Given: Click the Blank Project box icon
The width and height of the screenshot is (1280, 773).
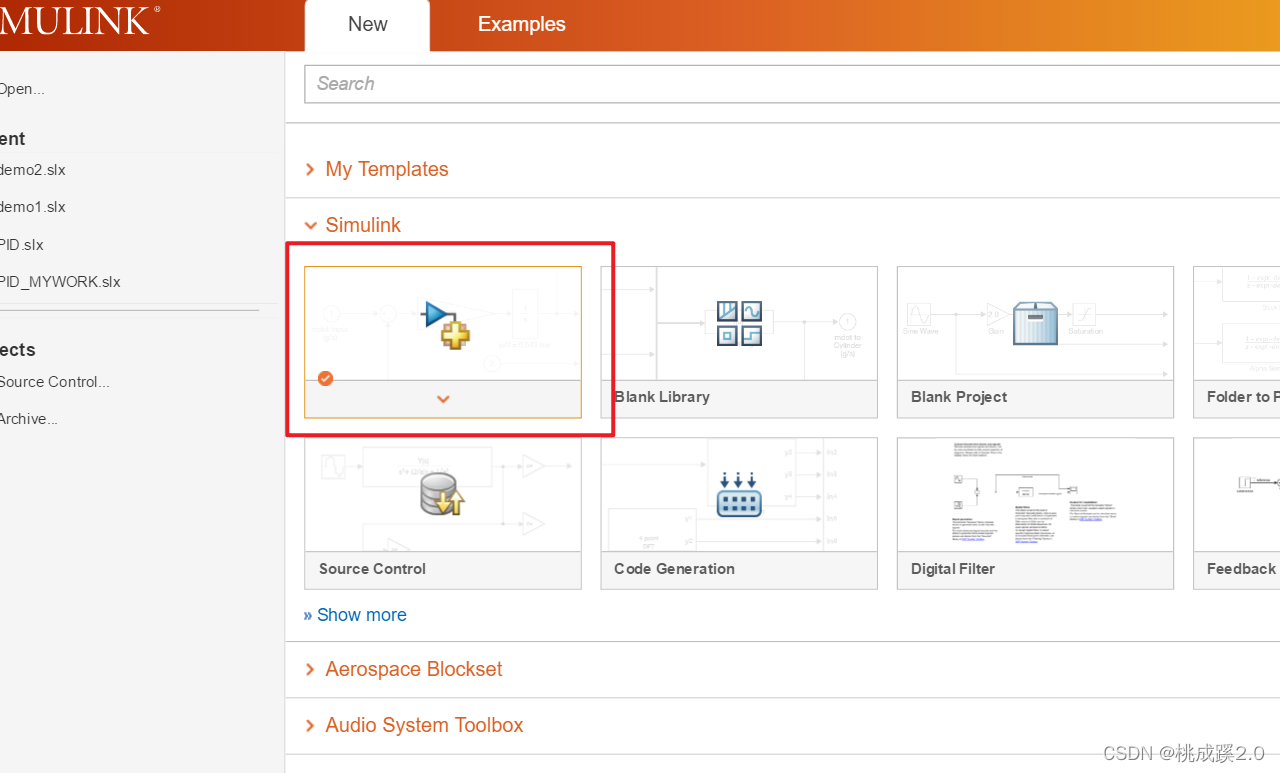Looking at the screenshot, I should pos(1036,324).
